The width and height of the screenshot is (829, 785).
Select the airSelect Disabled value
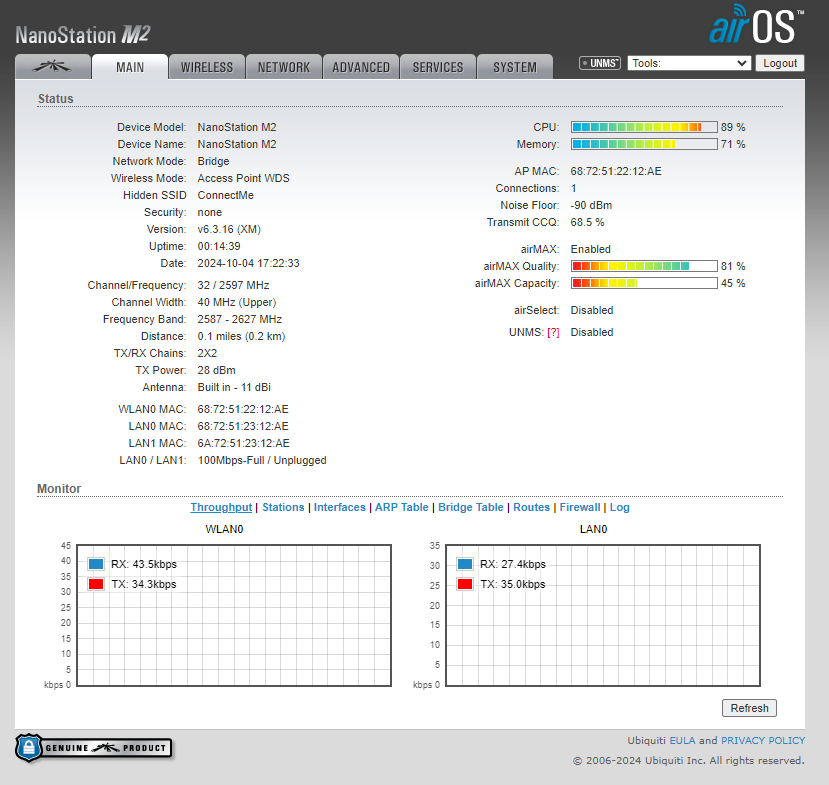592,310
